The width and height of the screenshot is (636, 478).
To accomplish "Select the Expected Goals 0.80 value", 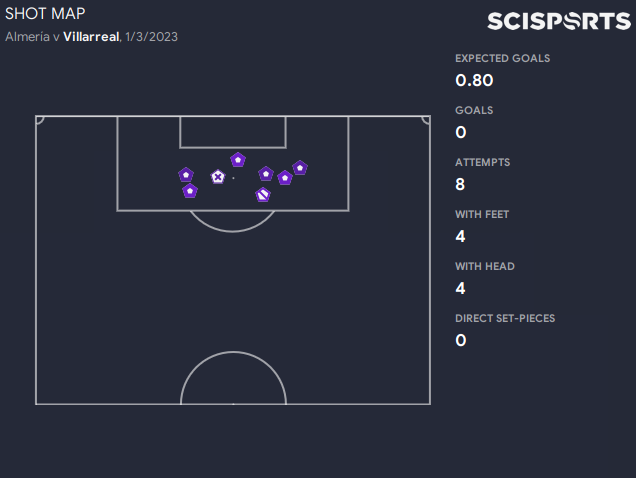I will pos(474,81).
